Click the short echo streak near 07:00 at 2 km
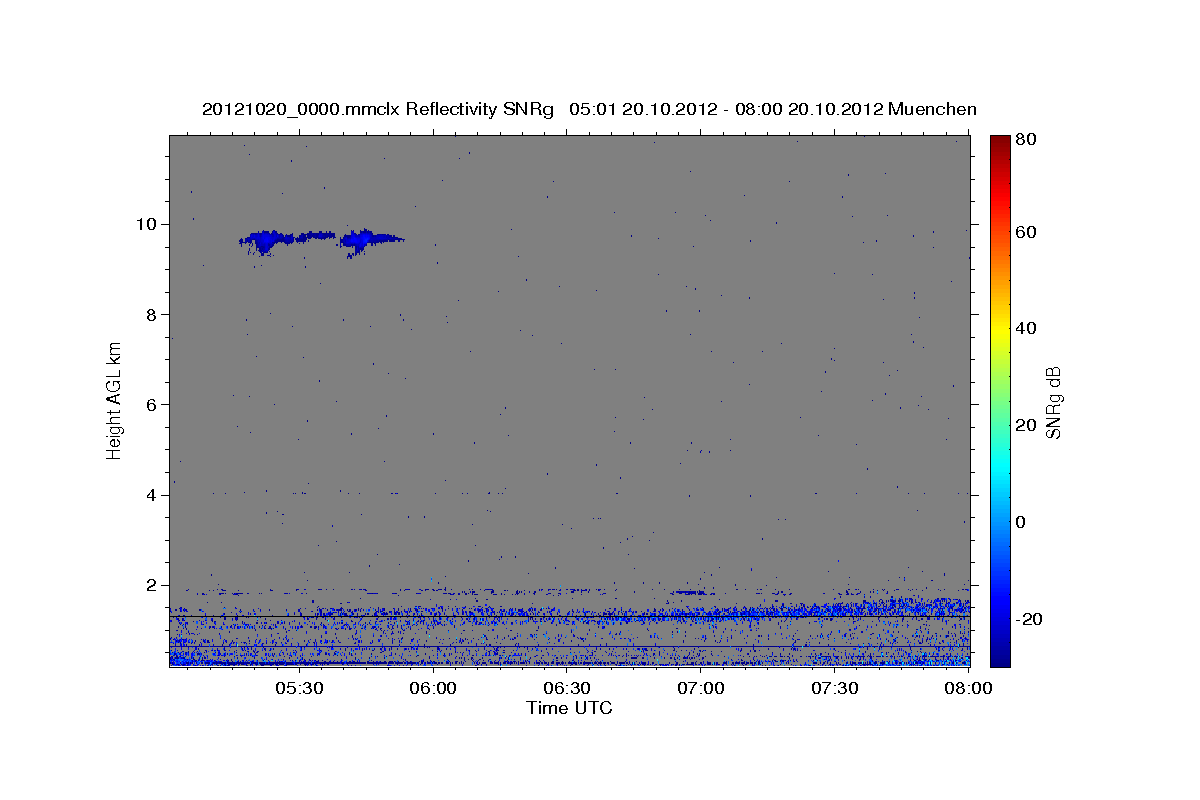1200x800 pixels. [x=688, y=592]
